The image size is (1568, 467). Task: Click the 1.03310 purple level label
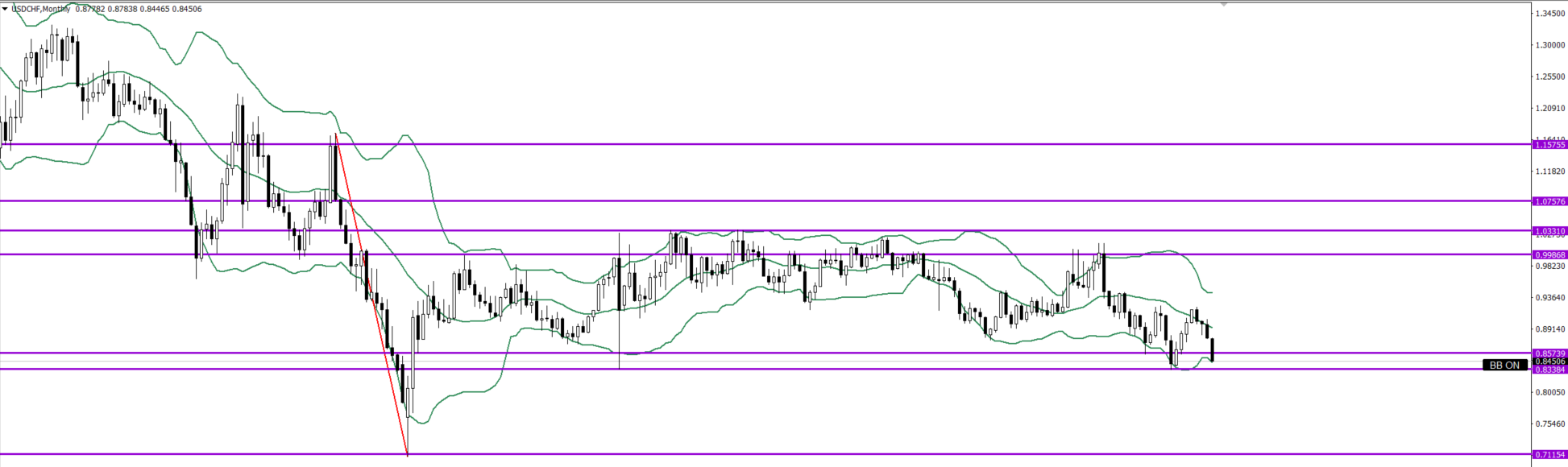1550,231
